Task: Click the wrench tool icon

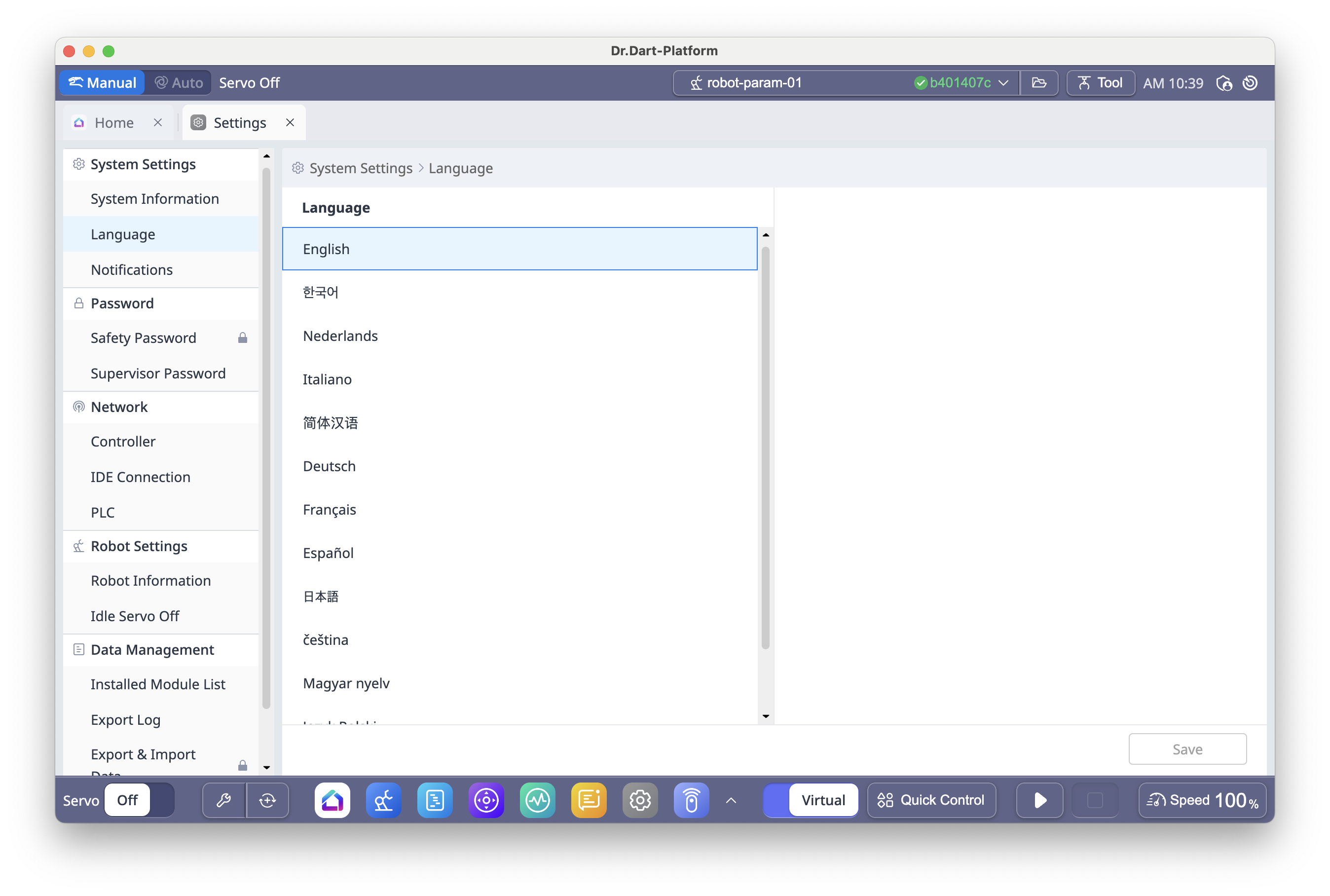Action: (224, 799)
